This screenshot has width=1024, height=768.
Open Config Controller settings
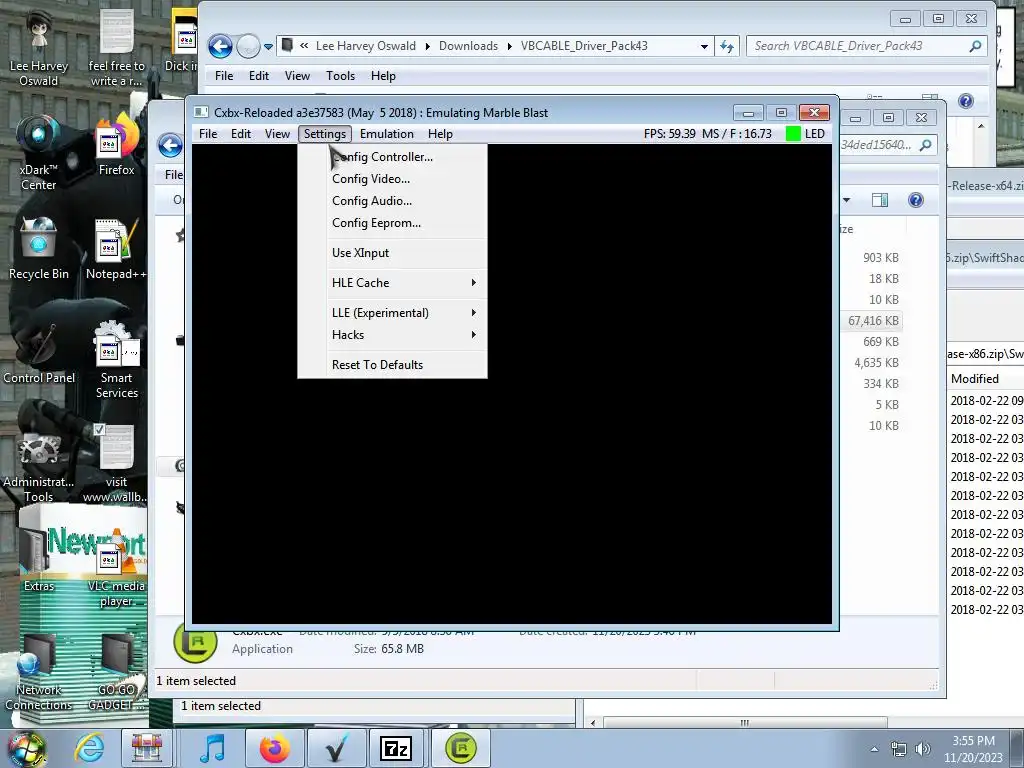pyautogui.click(x=392, y=157)
